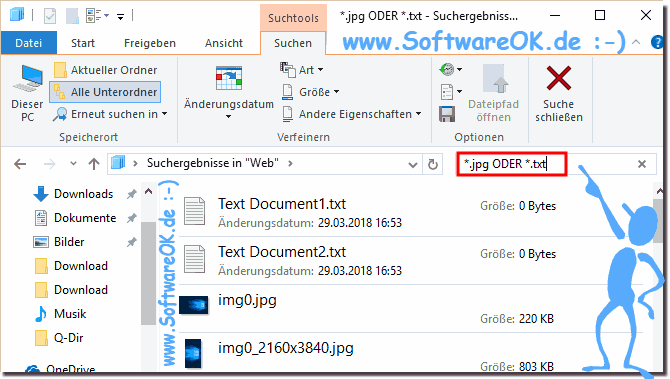The width and height of the screenshot is (670, 379).
Task: Collapse the ribbon with the chevron
Action: (636, 42)
